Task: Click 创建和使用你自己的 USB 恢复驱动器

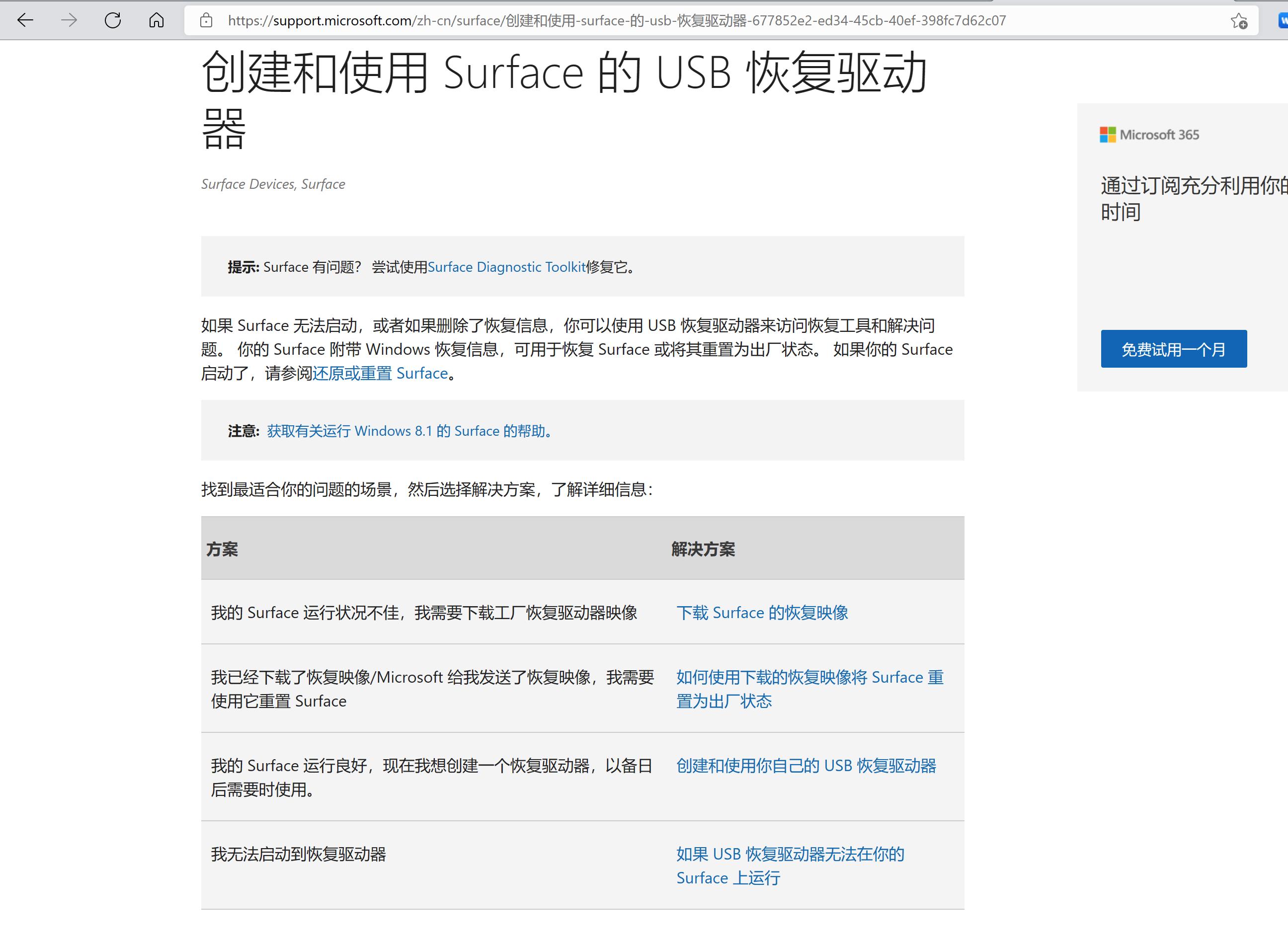Action: pos(806,765)
